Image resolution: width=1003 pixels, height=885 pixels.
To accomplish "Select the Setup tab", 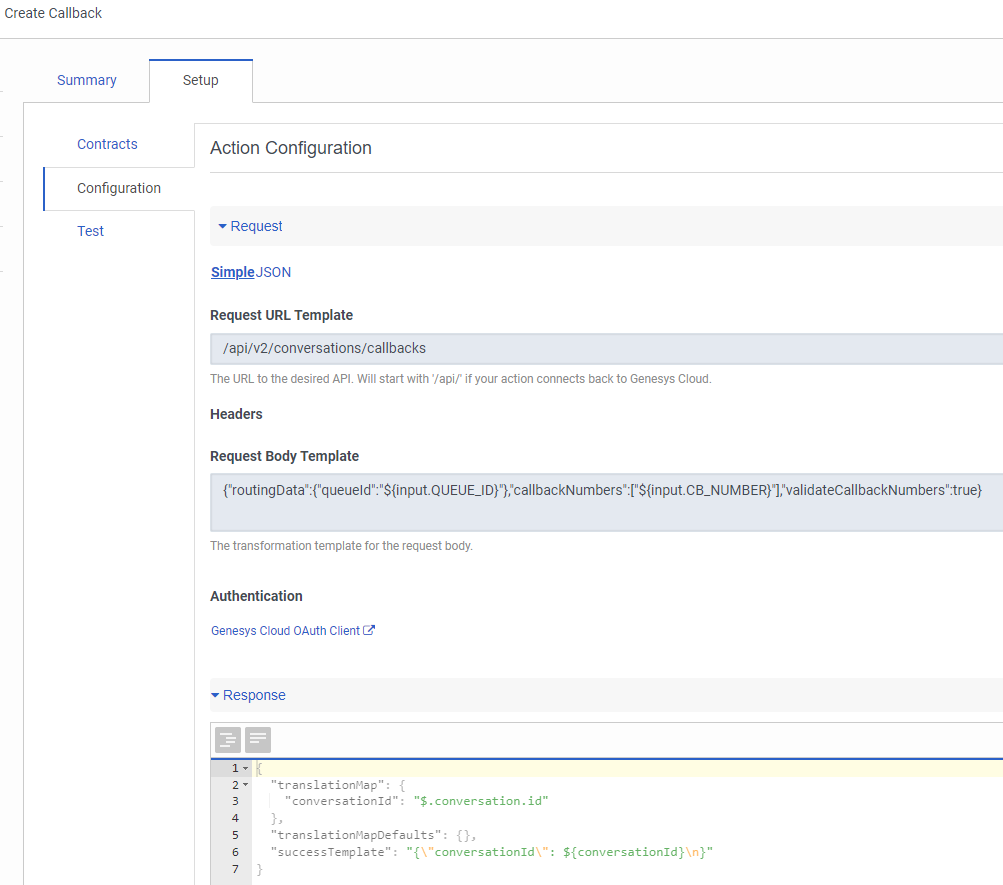I will click(x=200, y=81).
